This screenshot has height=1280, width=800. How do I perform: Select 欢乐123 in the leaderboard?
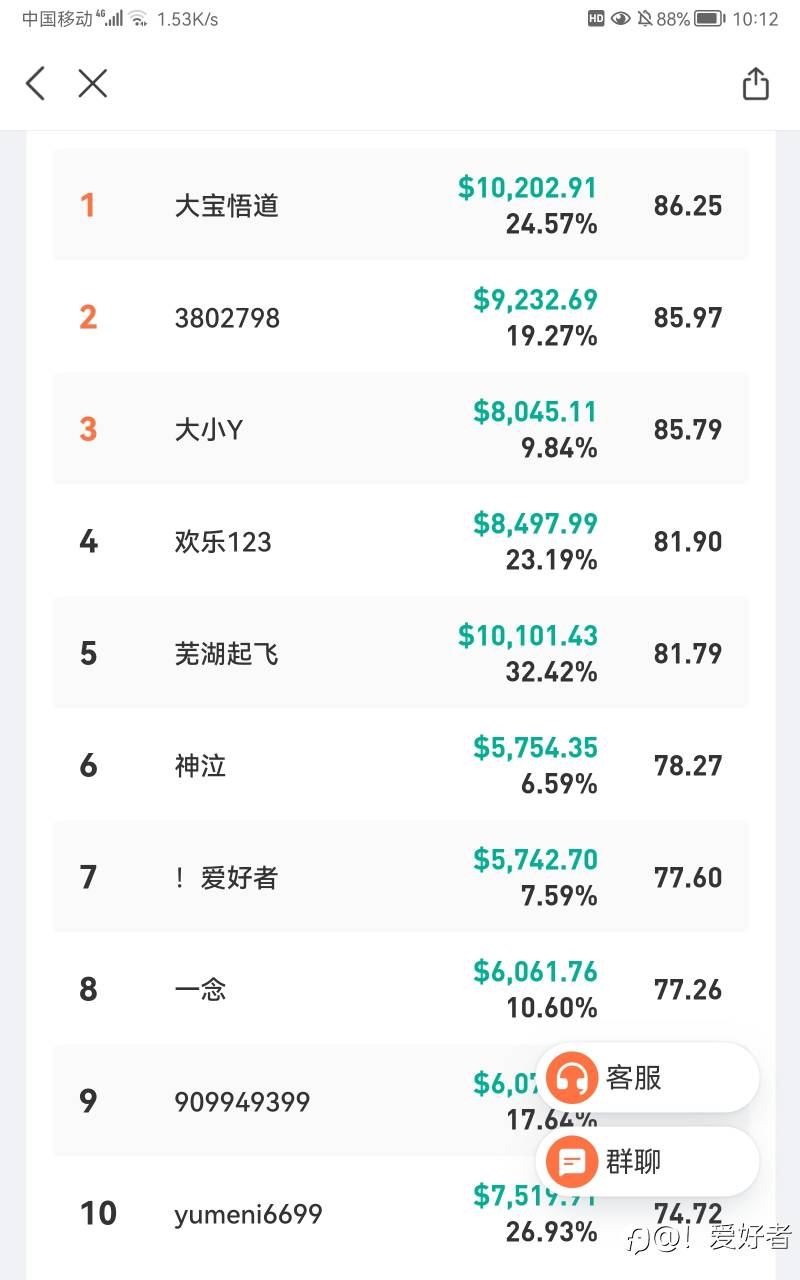(x=223, y=542)
